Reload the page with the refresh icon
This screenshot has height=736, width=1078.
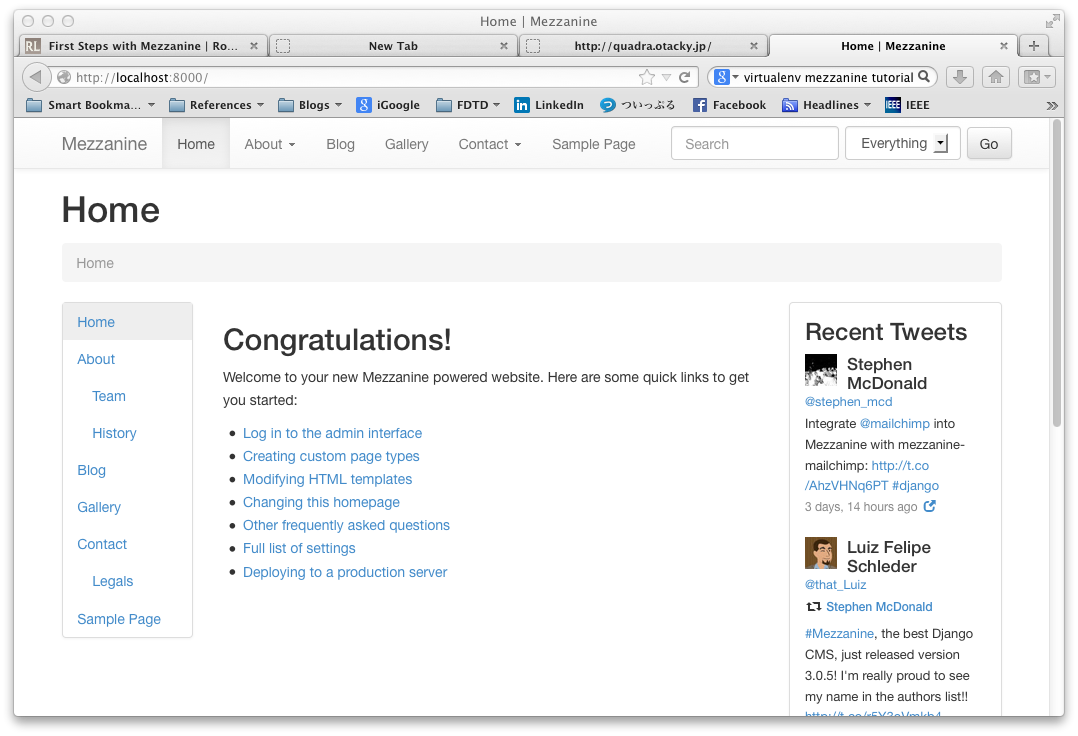pyautogui.click(x=685, y=77)
